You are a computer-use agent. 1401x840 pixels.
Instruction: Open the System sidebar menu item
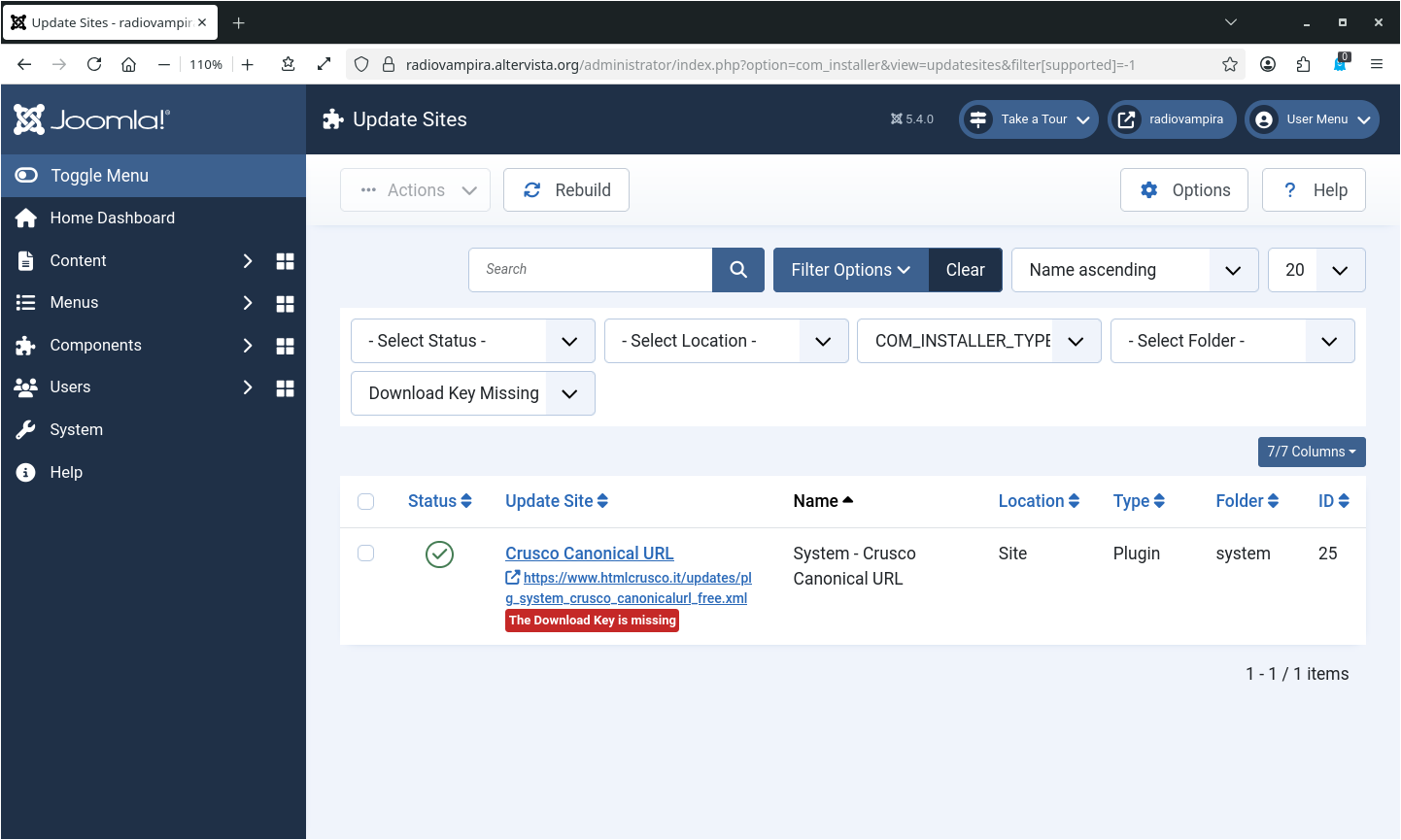76,430
